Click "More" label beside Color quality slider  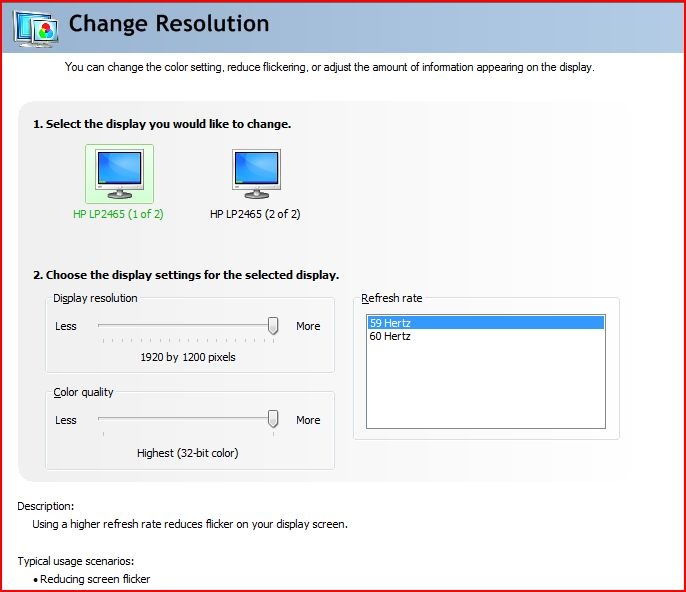(308, 420)
